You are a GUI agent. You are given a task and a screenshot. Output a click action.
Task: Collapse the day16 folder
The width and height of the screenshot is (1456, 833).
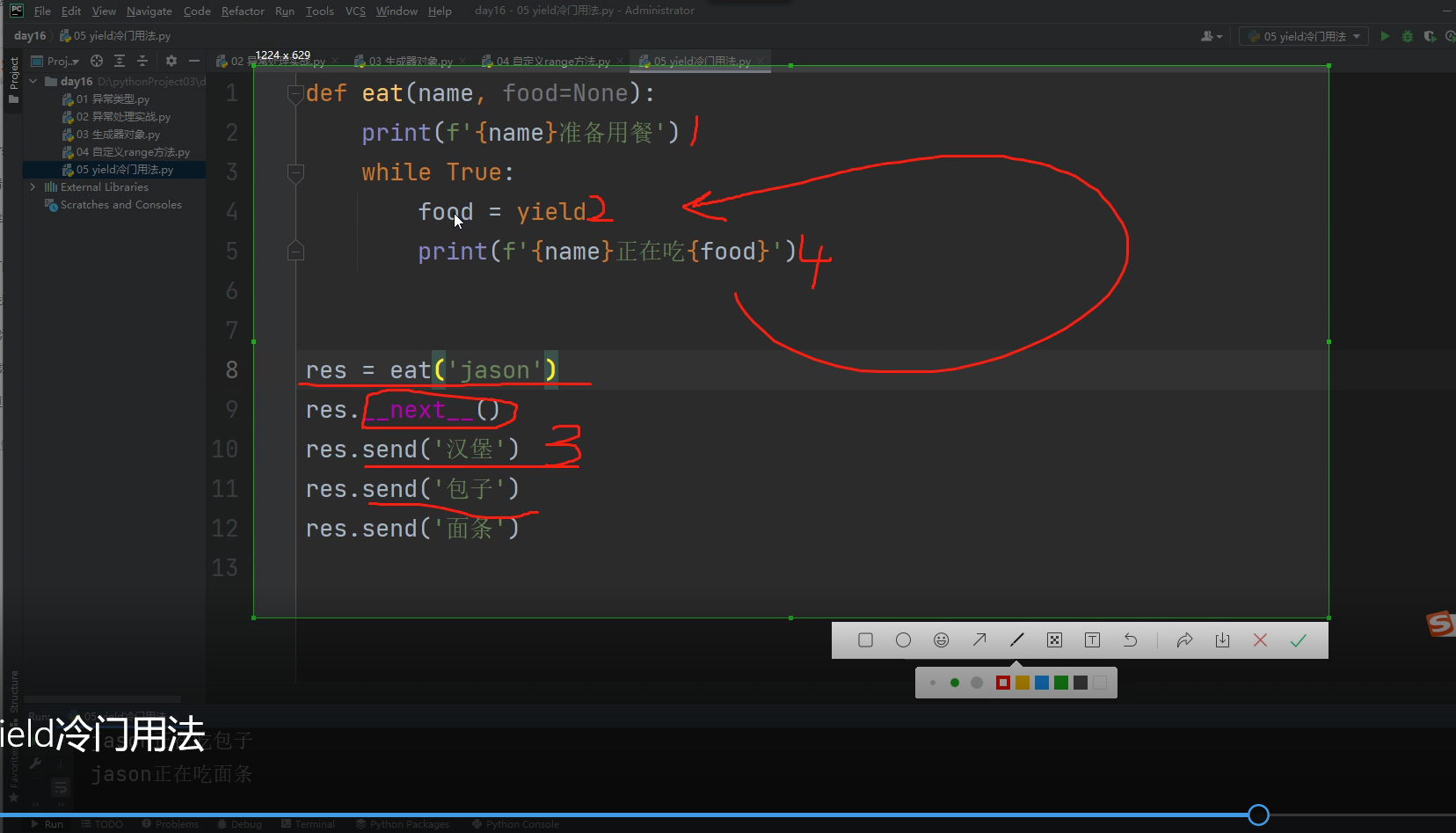33,81
